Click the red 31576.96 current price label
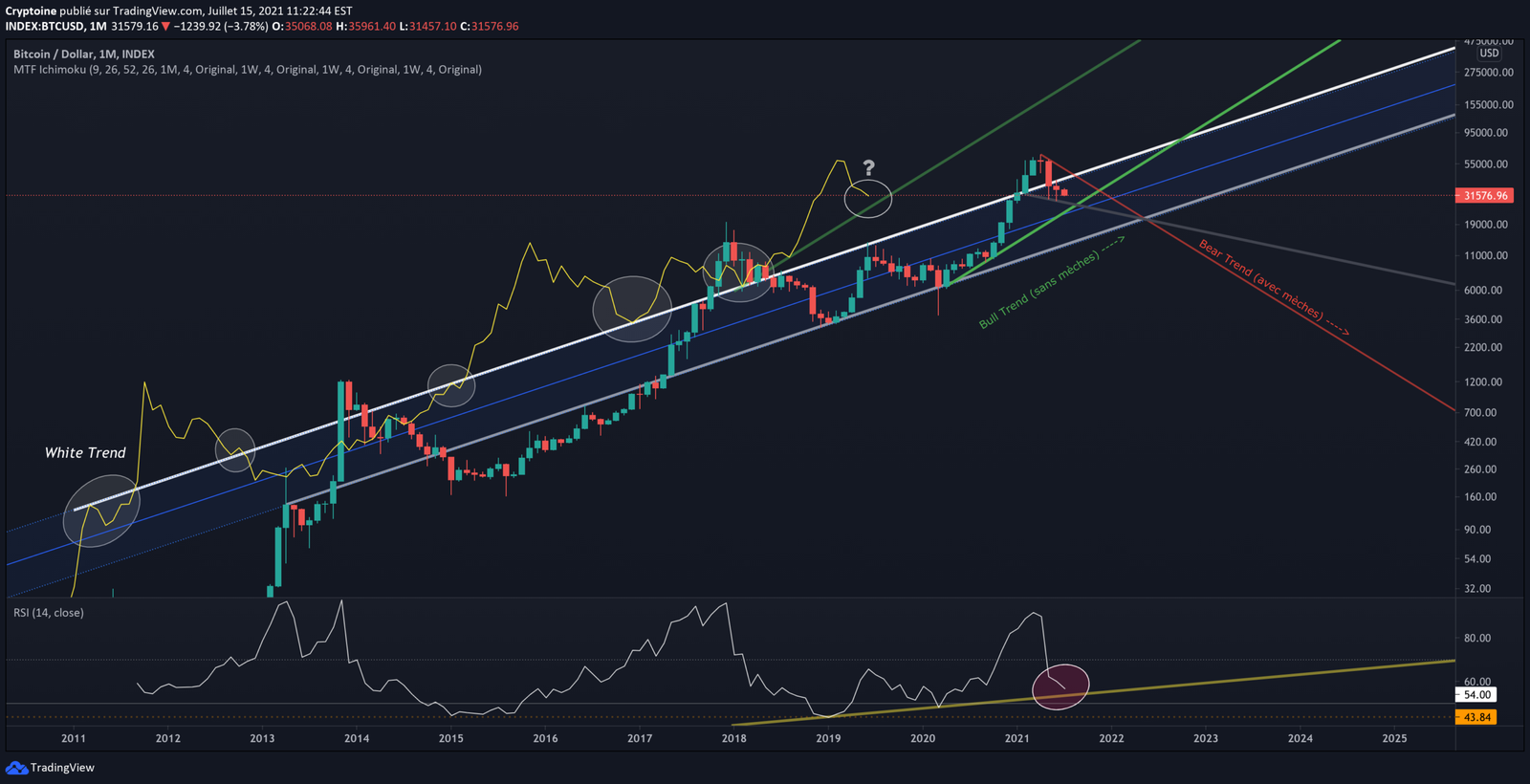This screenshot has width=1530, height=784. coord(1485,196)
